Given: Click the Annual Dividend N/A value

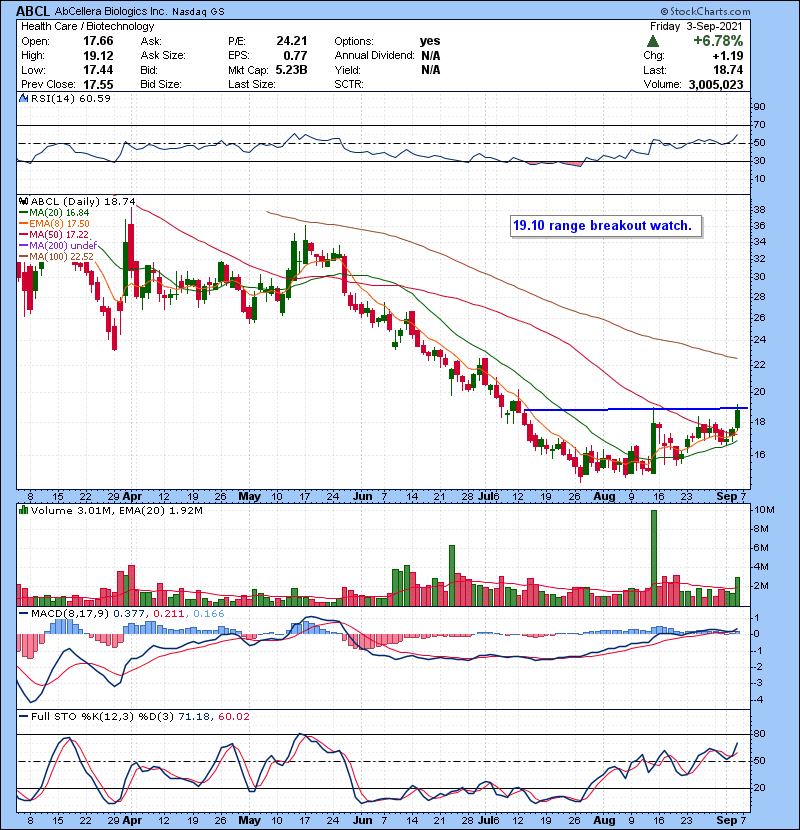Looking at the screenshot, I should (431, 55).
